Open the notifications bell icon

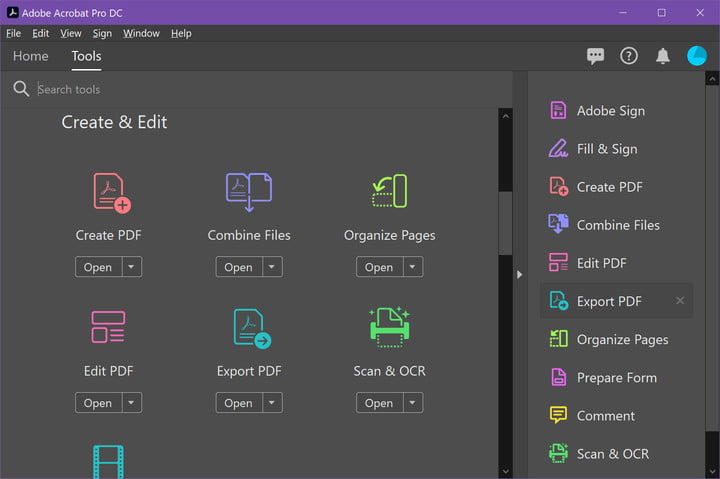[x=662, y=56]
